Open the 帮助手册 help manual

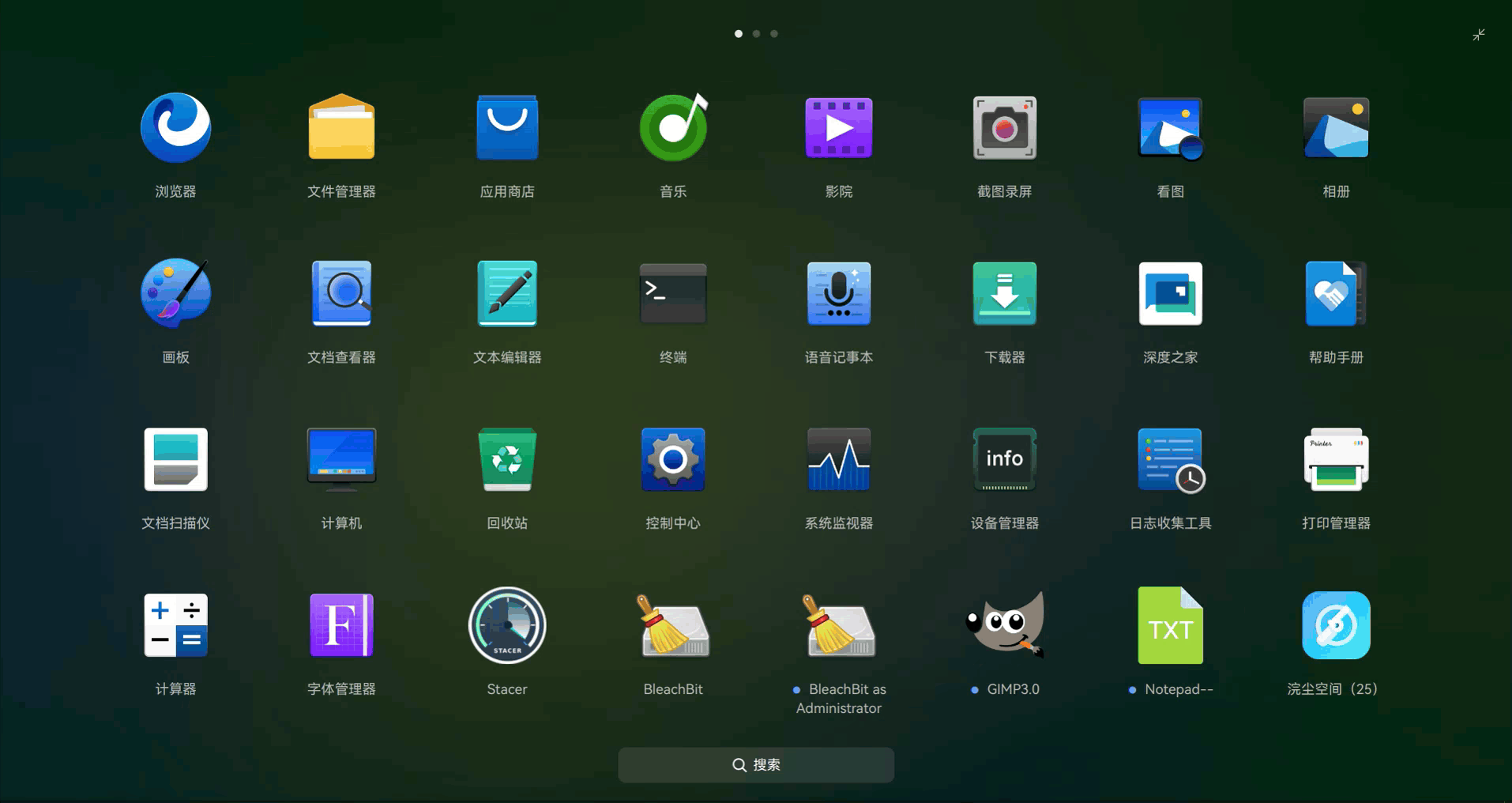[1337, 293]
